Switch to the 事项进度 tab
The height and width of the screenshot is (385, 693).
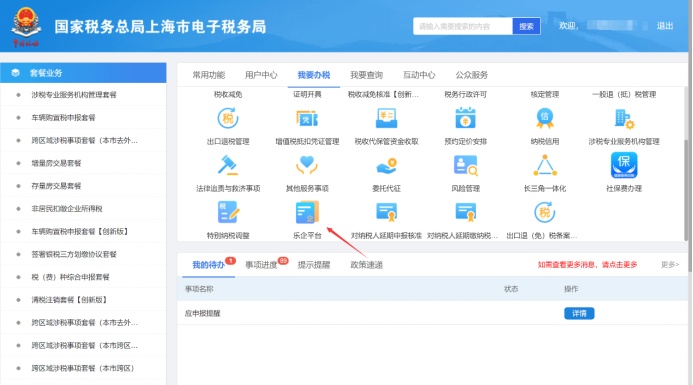tap(261, 265)
